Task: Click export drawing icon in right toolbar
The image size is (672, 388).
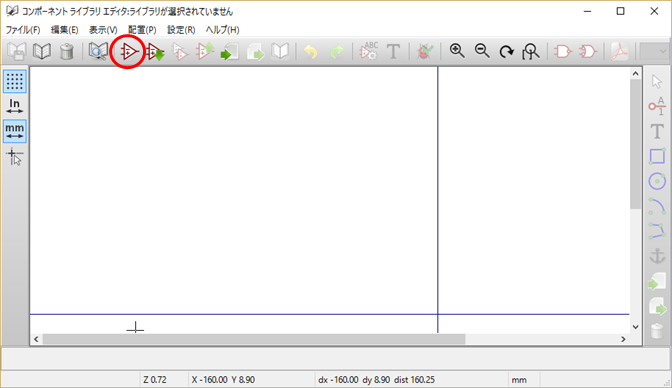Action: point(657,306)
